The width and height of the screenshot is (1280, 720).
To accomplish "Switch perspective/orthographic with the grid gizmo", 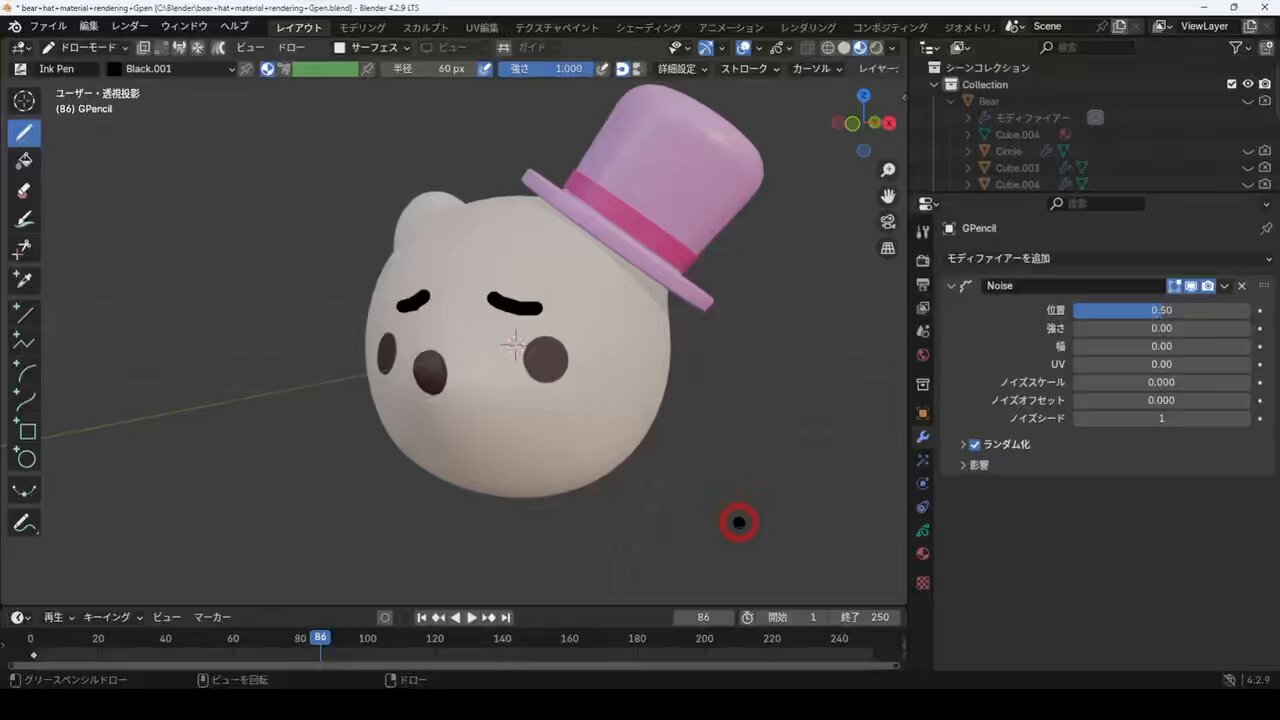I will [x=888, y=248].
